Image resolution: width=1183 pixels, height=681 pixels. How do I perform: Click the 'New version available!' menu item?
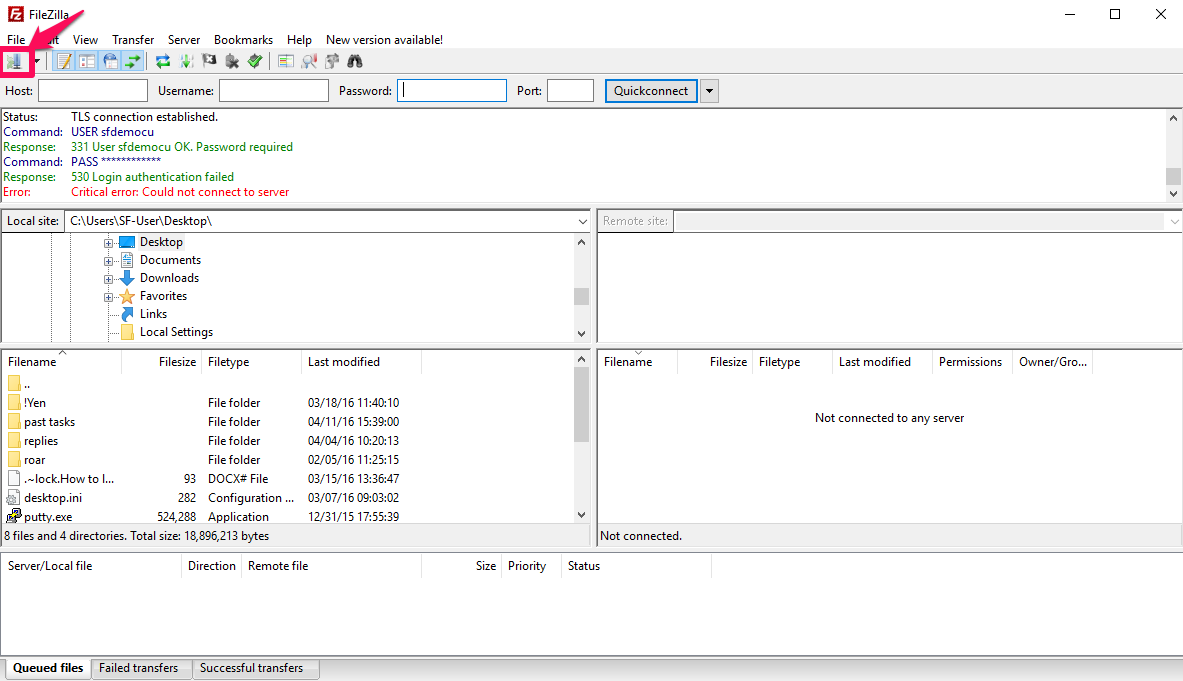(x=384, y=40)
